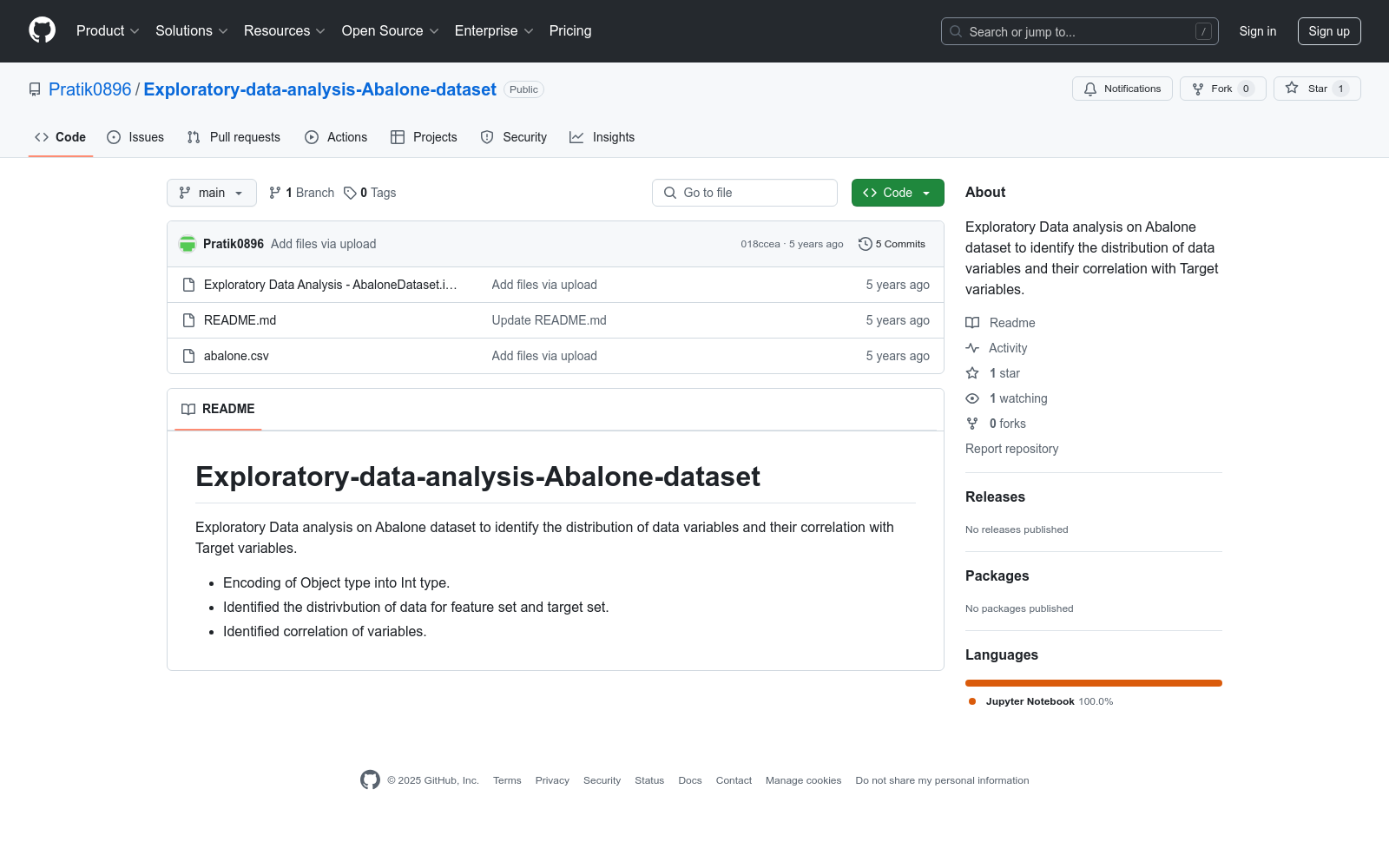Click file icon for Exploratory Data Analysis notebook
The height and width of the screenshot is (868, 1389).
189,285
